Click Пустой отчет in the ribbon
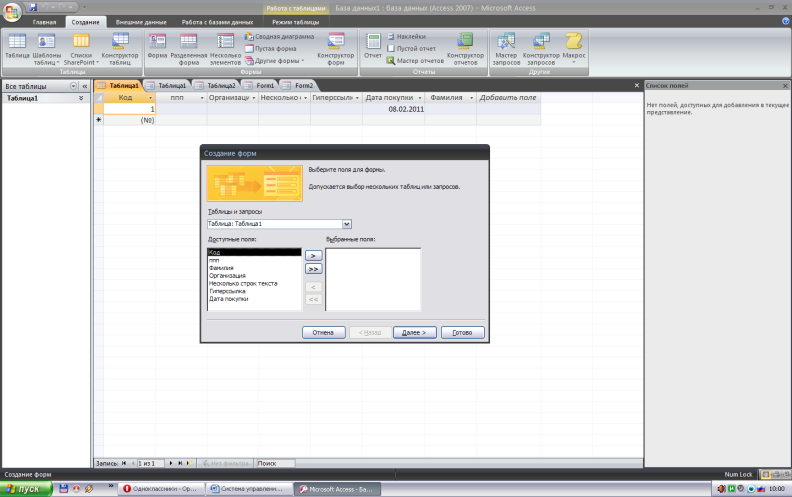The width and height of the screenshot is (792, 497). point(411,49)
